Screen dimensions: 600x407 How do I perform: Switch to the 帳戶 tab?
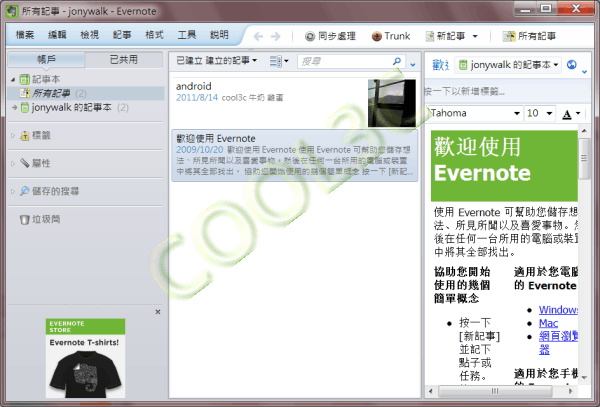pos(46,60)
